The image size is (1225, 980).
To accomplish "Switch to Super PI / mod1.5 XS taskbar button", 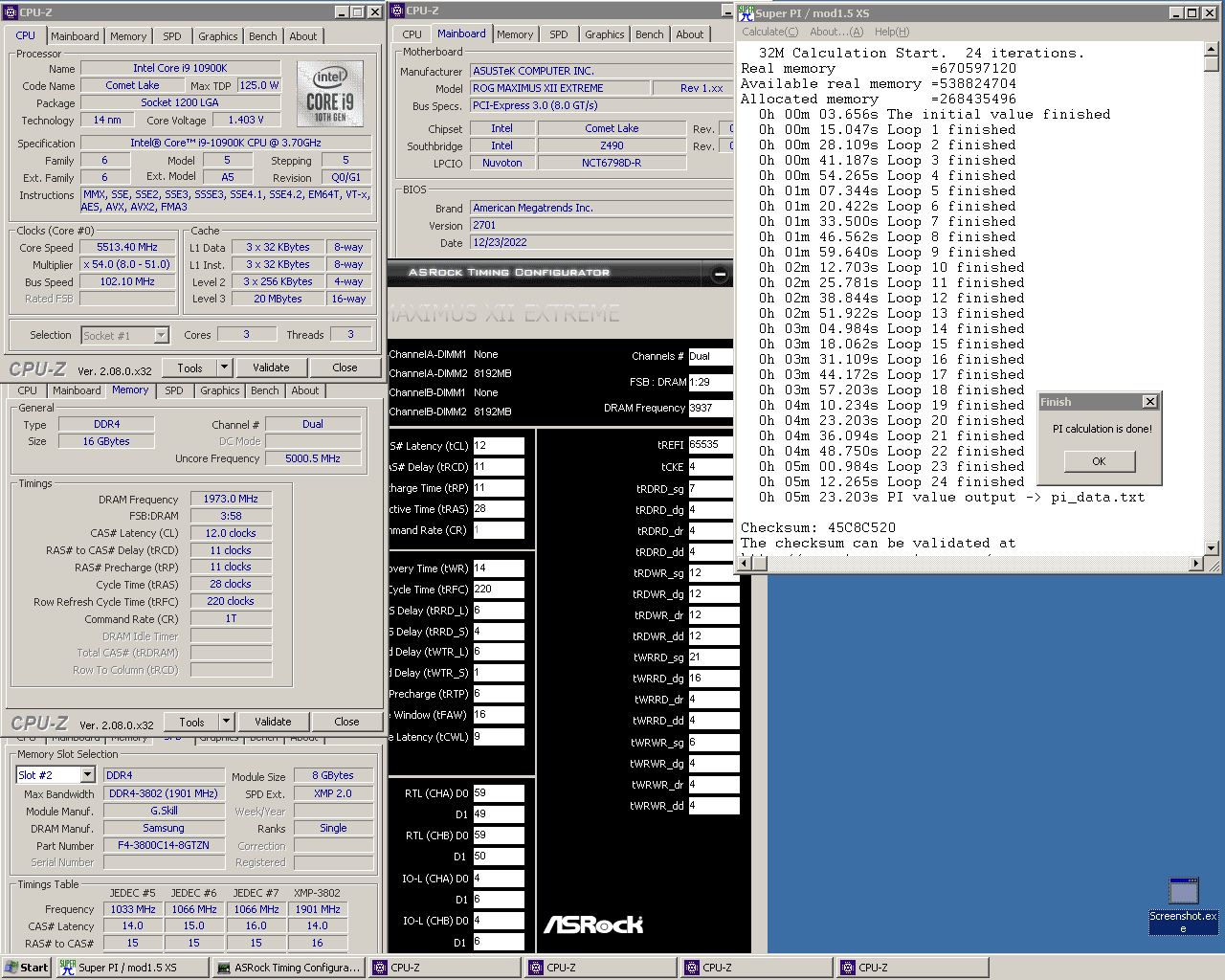I will 131,968.
